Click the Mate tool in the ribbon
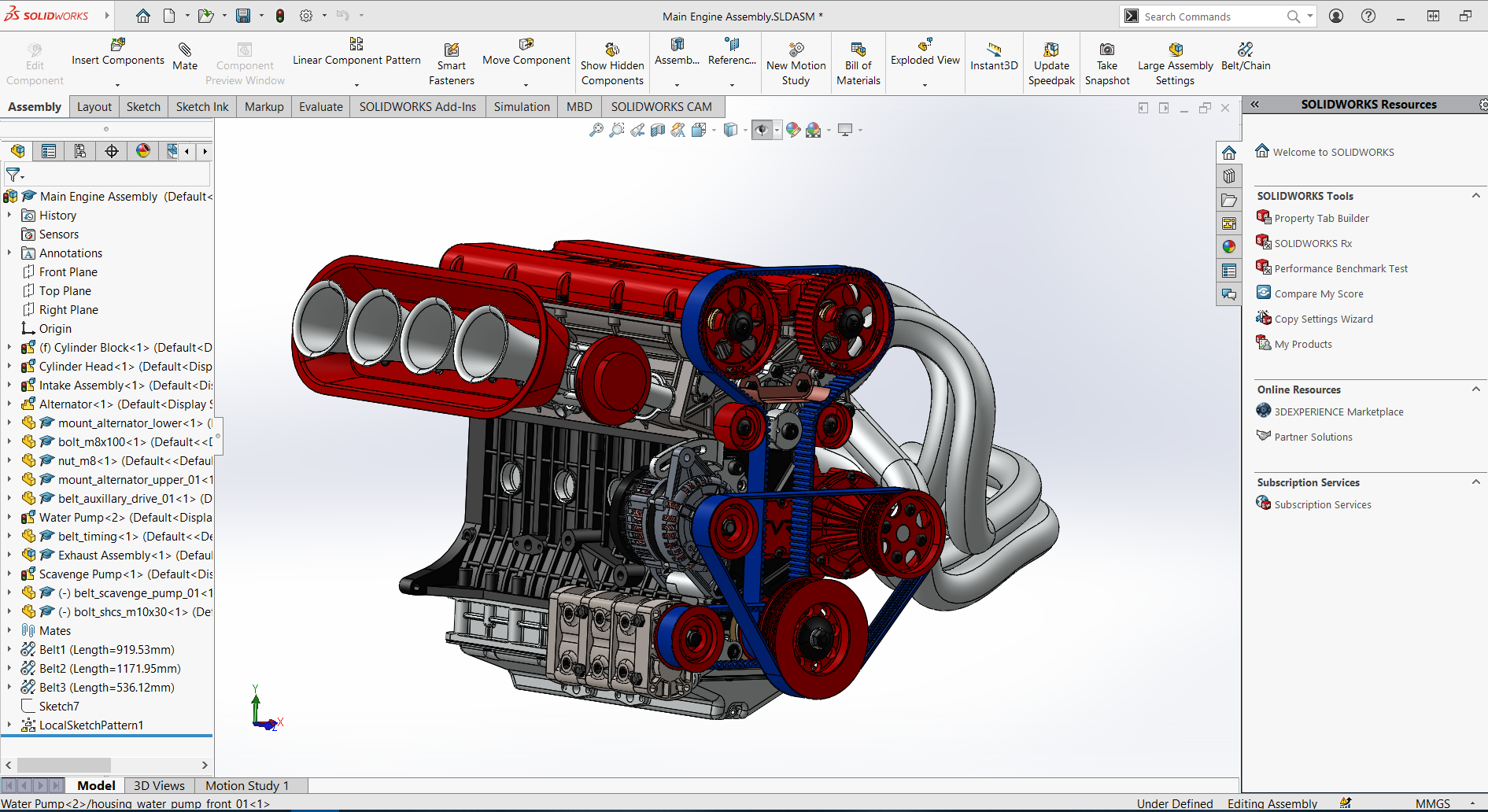Viewport: 1488px width, 812px height. (x=185, y=57)
